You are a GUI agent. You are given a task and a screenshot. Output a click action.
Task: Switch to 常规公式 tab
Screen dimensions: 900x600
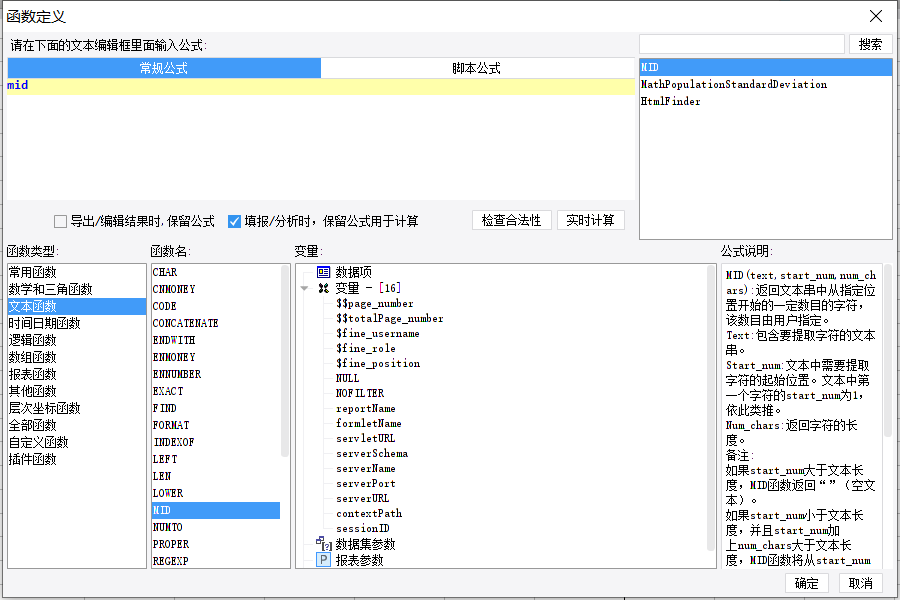coord(164,68)
